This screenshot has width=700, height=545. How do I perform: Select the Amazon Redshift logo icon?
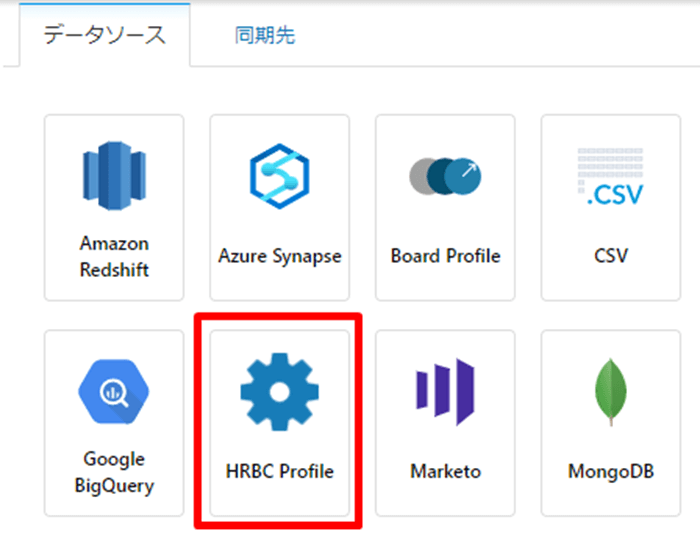[114, 176]
